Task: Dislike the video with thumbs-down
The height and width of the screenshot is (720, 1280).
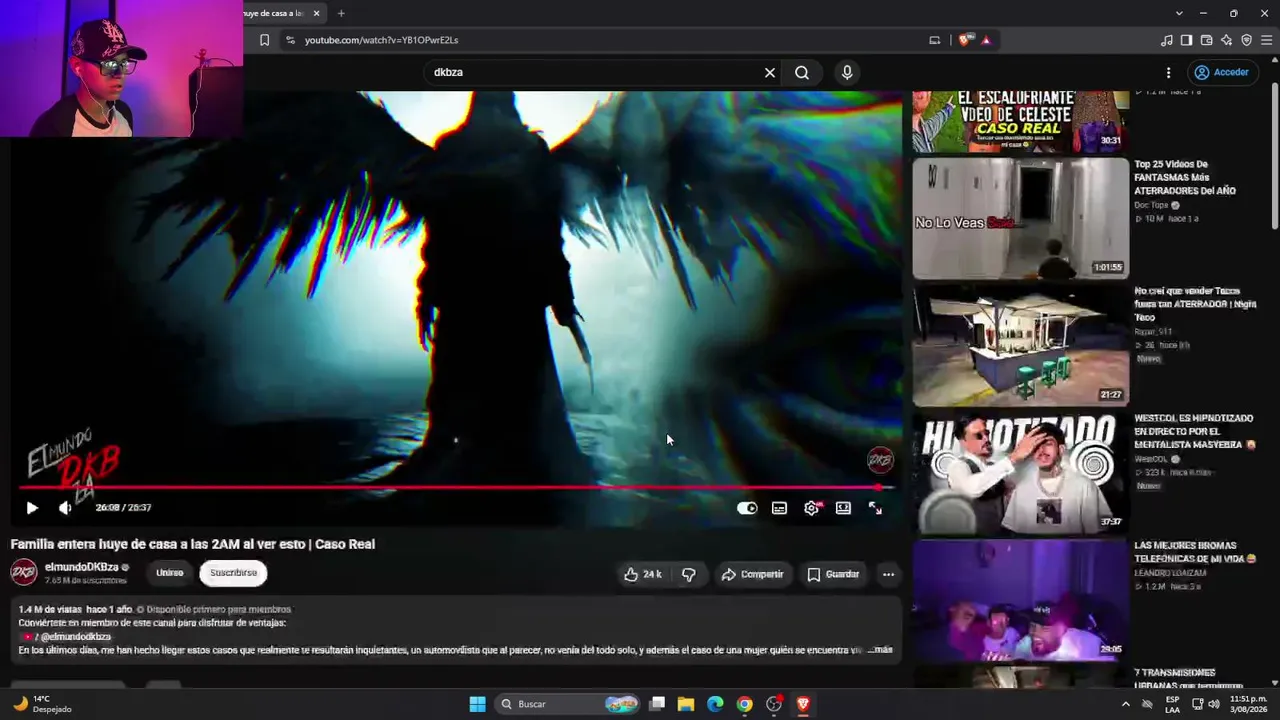Action: [689, 574]
